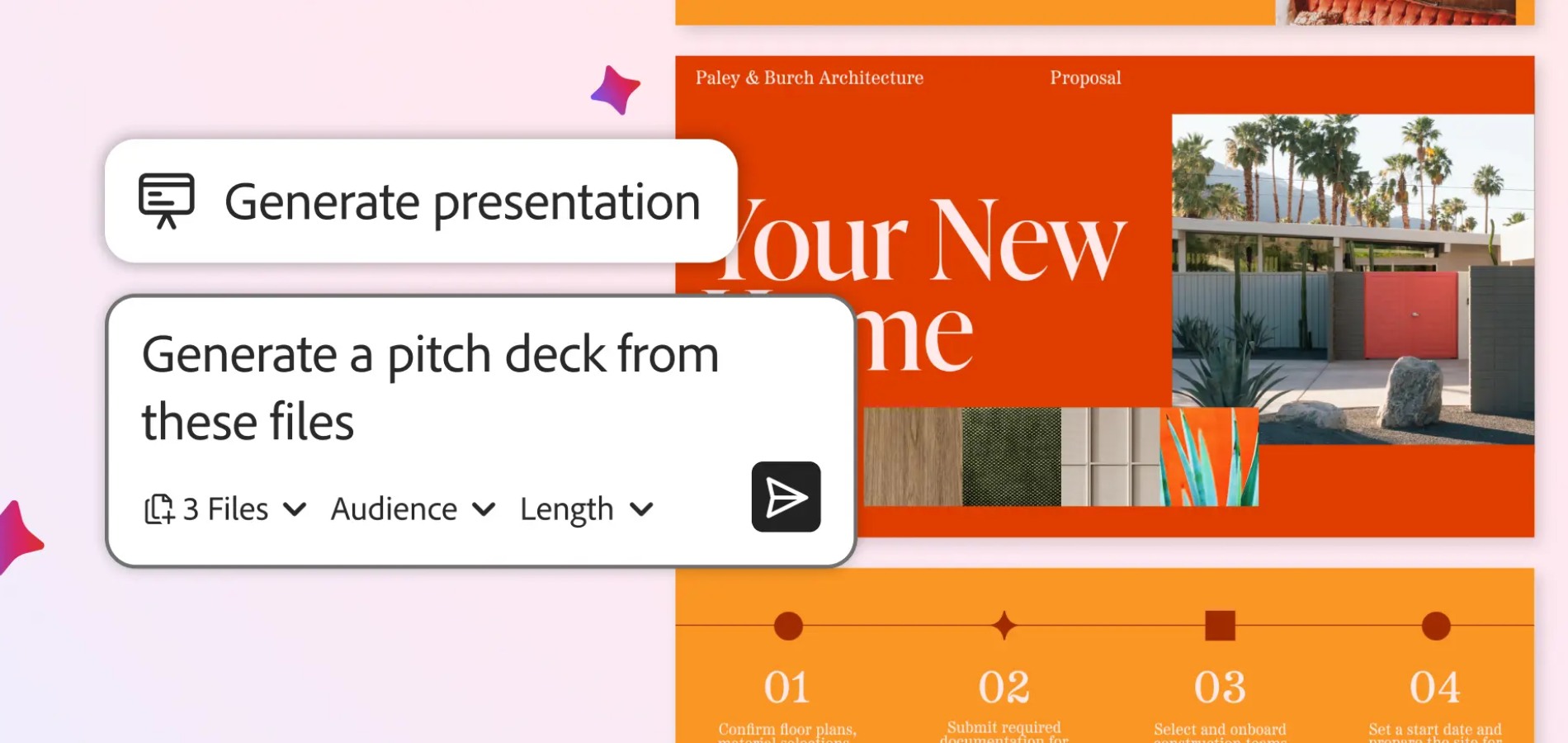Click the purple Firefly star sparkle
Viewport: 1568px width, 743px height.
615,89
